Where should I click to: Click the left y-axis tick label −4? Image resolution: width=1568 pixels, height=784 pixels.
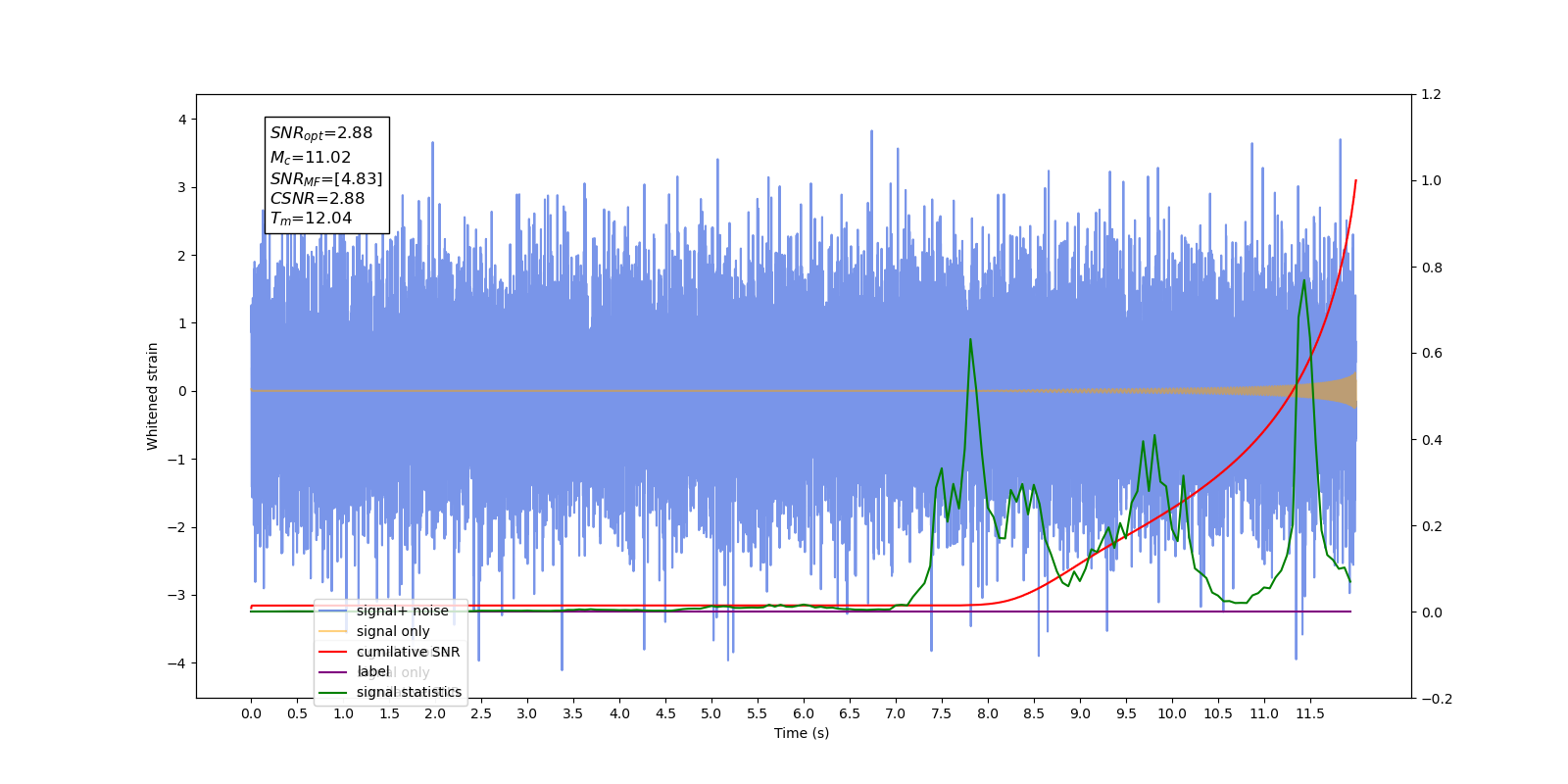pyautogui.click(x=176, y=663)
